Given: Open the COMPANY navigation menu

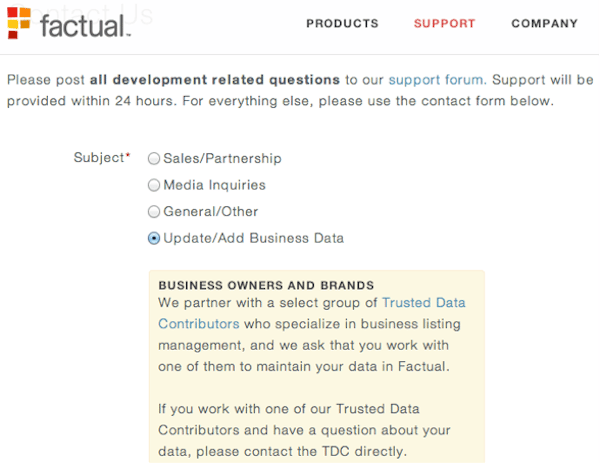Looking at the screenshot, I should (544, 24).
